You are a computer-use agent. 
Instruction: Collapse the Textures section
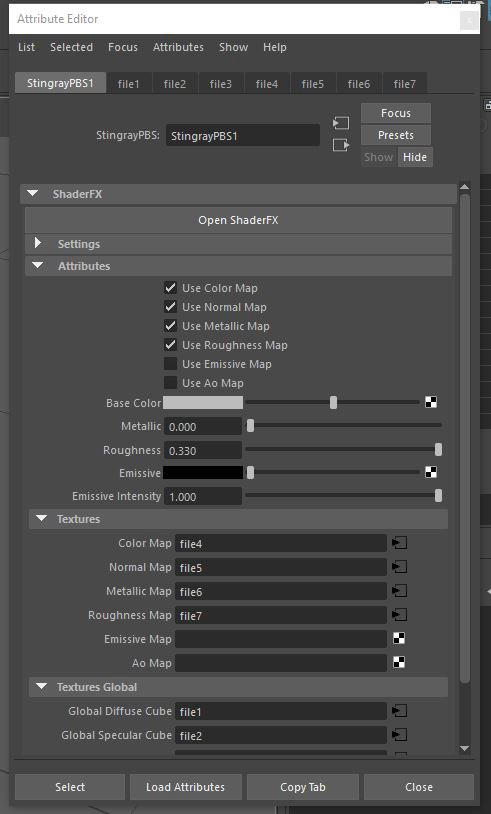point(42,519)
